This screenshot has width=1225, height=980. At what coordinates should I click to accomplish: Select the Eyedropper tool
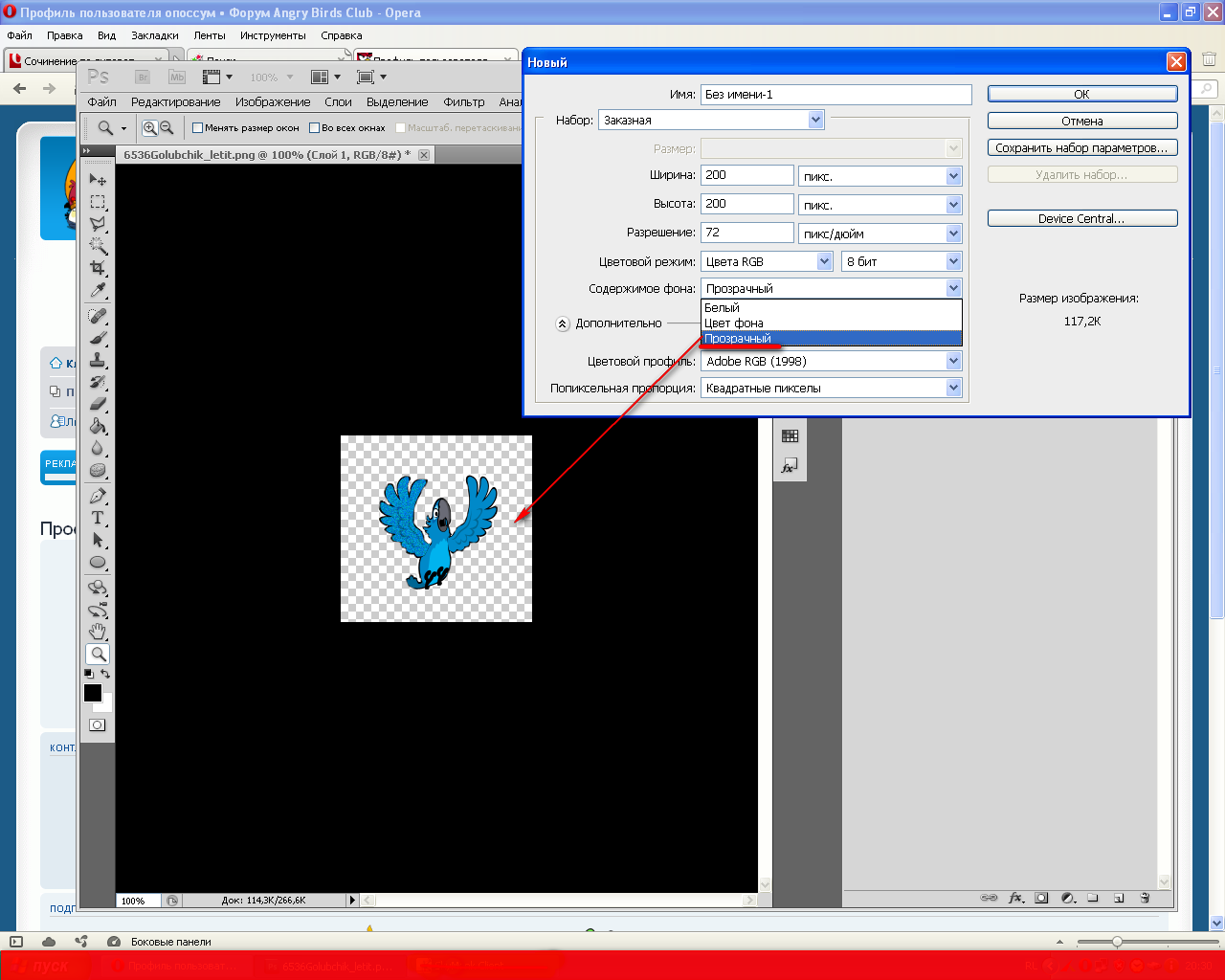tap(98, 290)
